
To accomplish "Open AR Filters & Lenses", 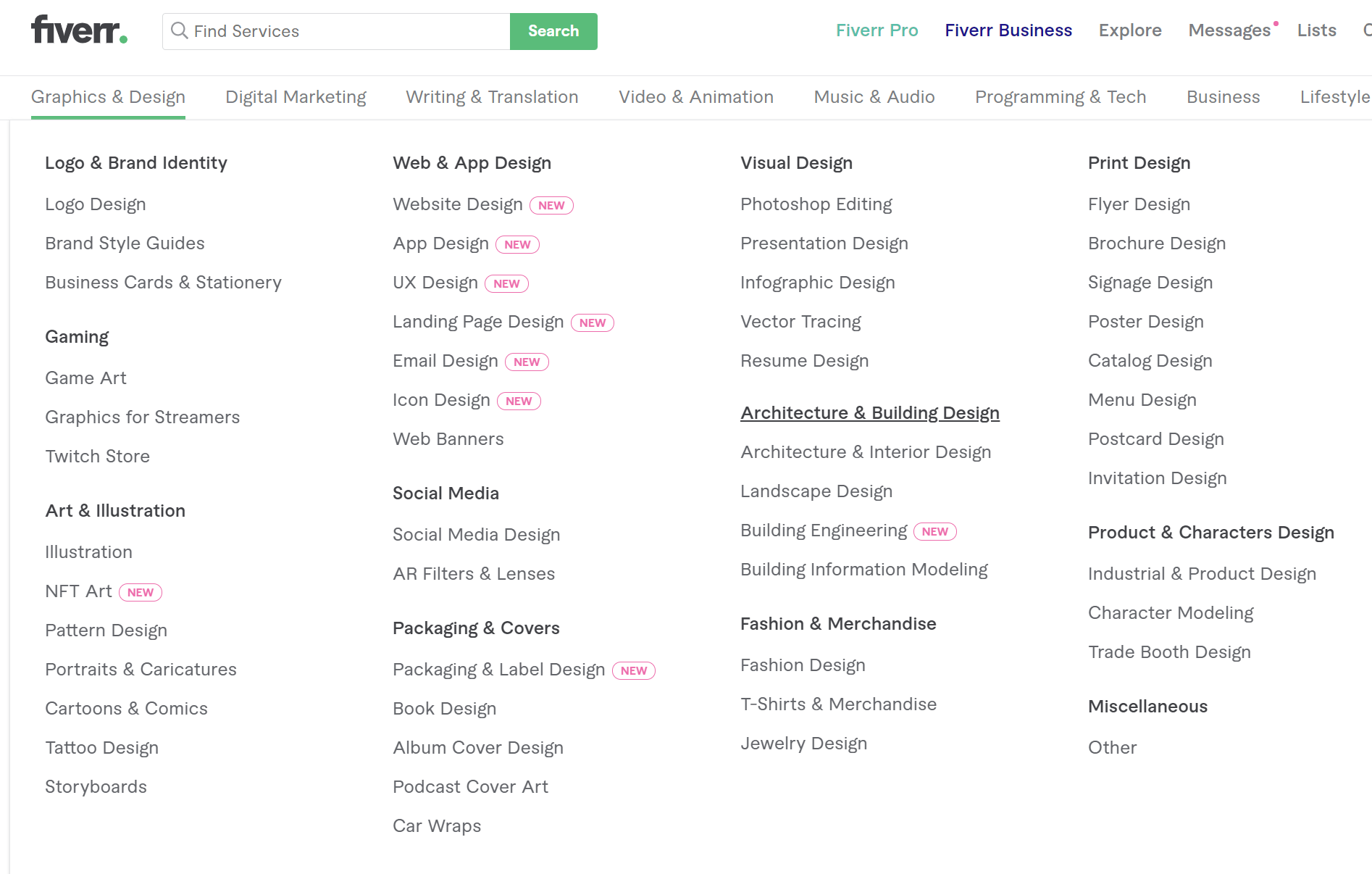I will coord(474,574).
